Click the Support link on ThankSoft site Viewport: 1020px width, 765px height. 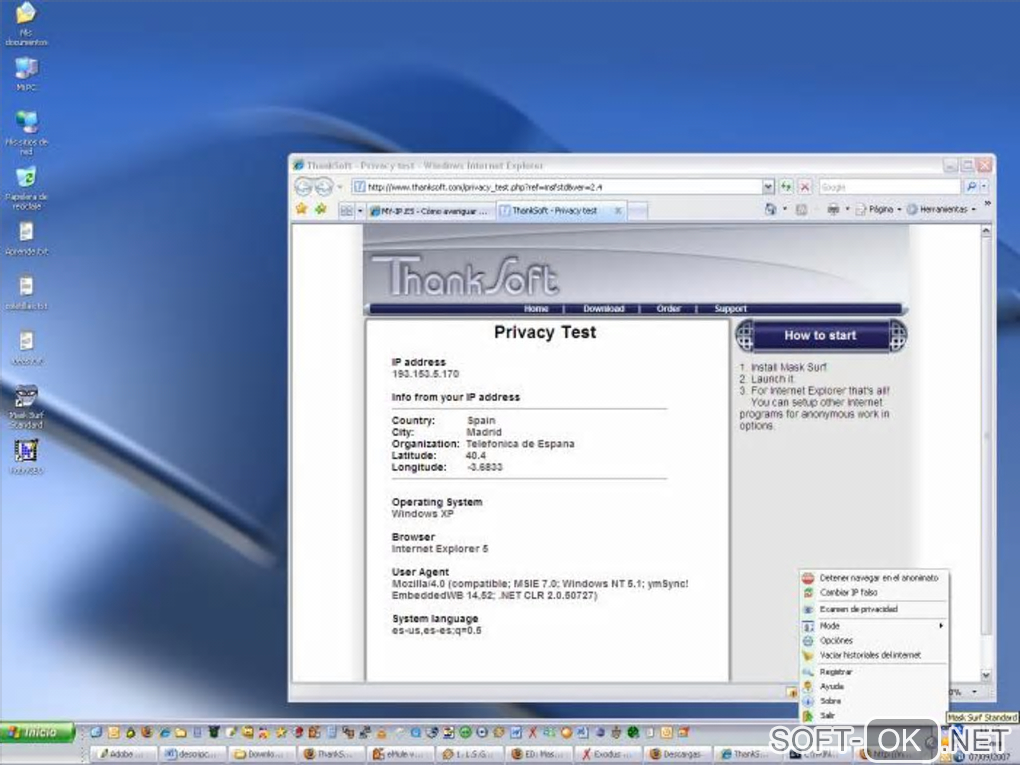(731, 308)
